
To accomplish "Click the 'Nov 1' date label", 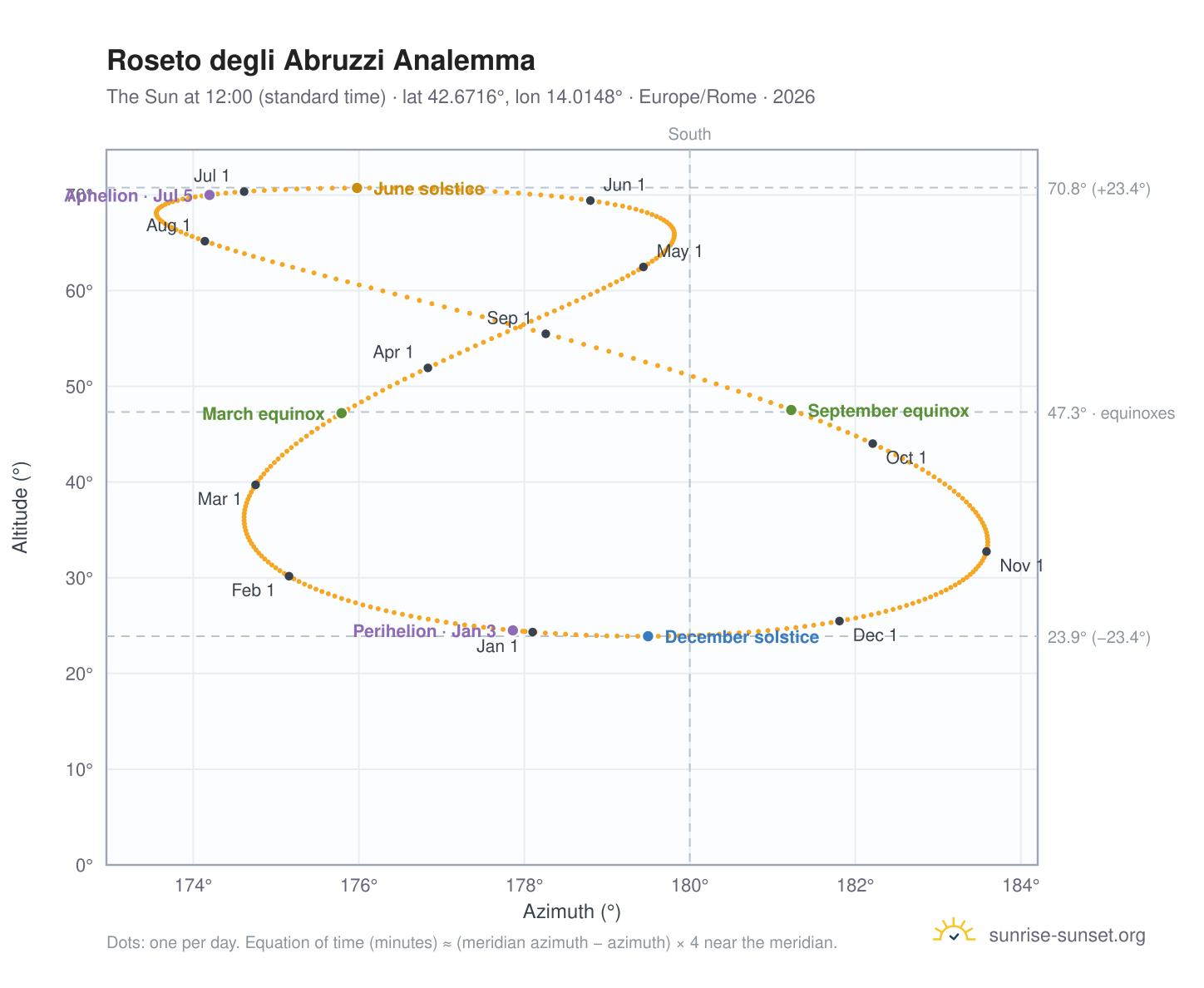I will pos(1021,566).
